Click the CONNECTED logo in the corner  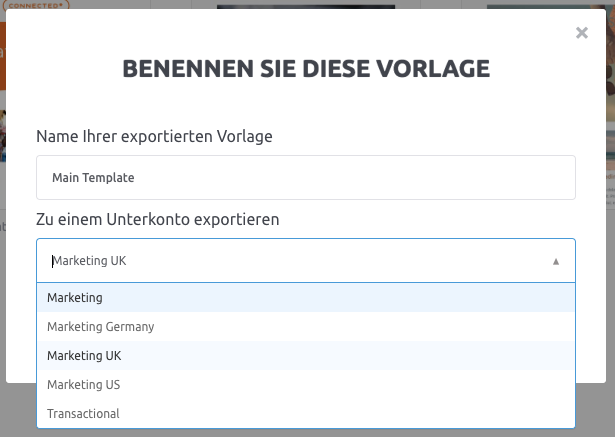tap(36, 5)
